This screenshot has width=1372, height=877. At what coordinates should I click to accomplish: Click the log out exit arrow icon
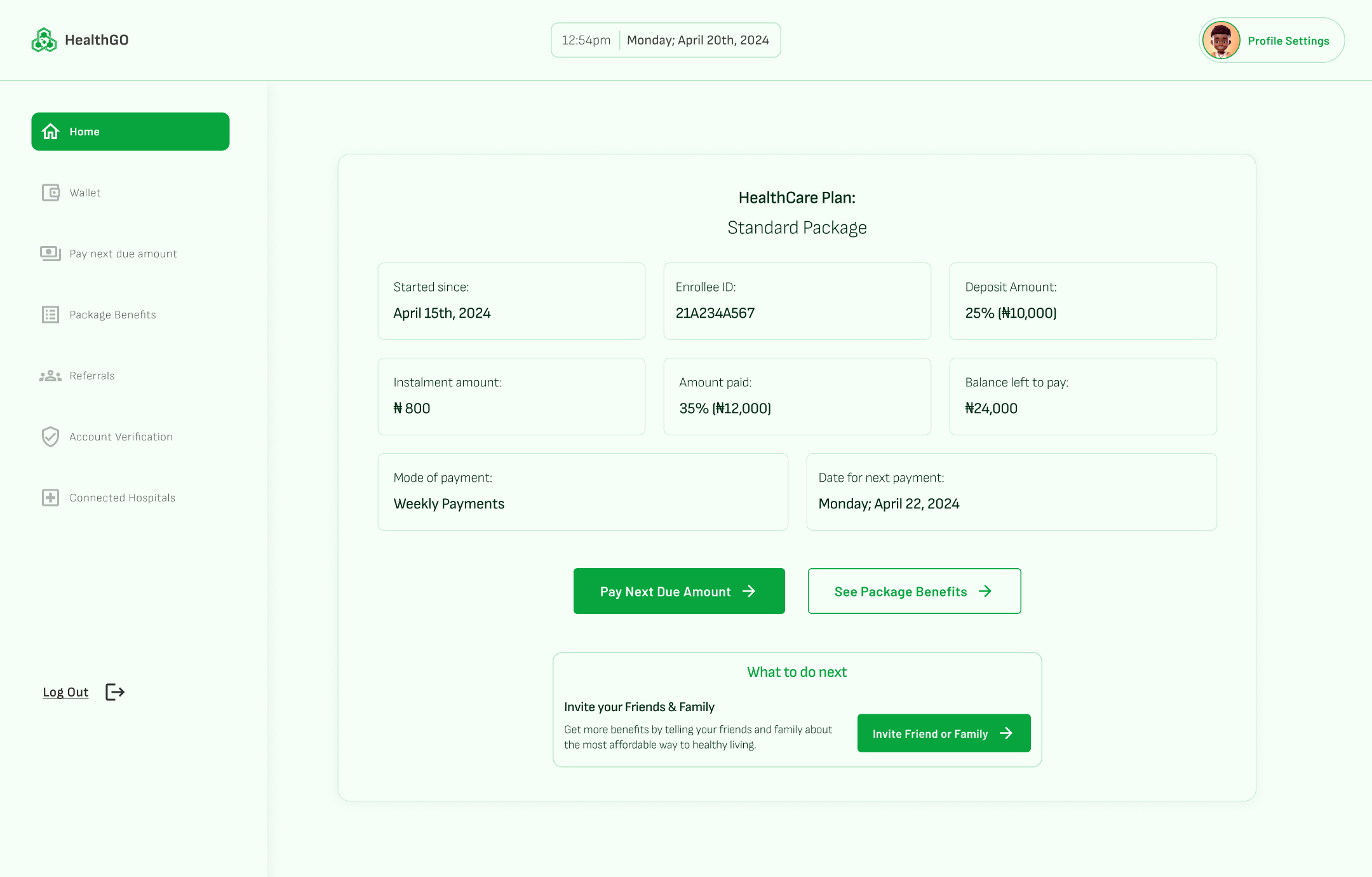(x=115, y=692)
